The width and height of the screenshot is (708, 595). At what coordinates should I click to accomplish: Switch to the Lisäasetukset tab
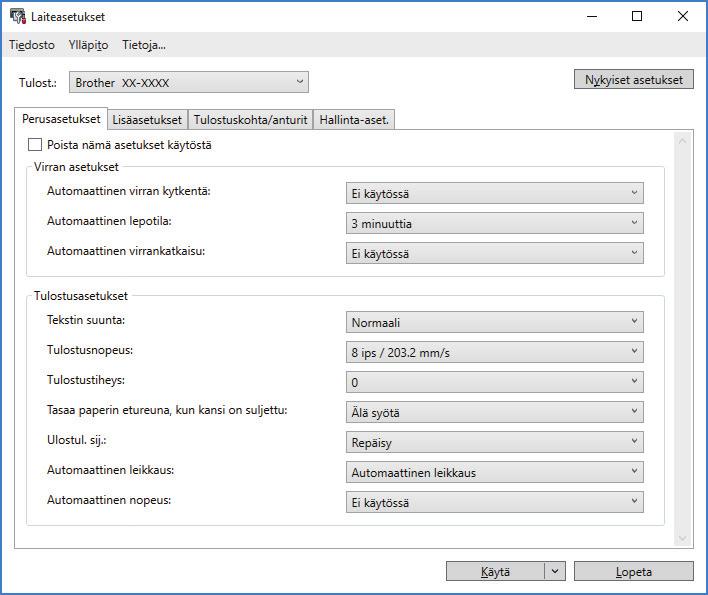click(147, 120)
